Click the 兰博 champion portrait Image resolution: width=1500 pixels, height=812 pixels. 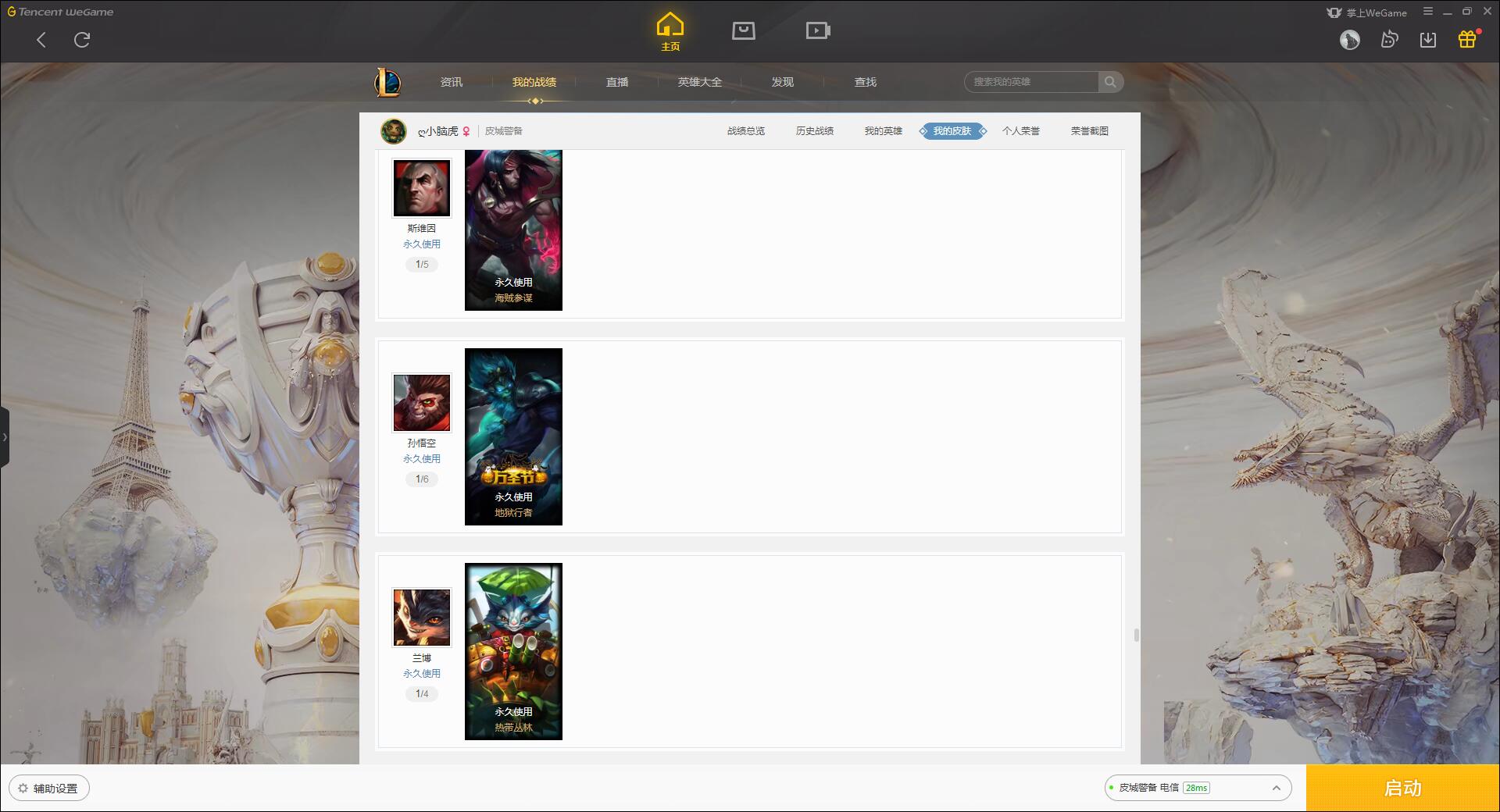click(422, 618)
